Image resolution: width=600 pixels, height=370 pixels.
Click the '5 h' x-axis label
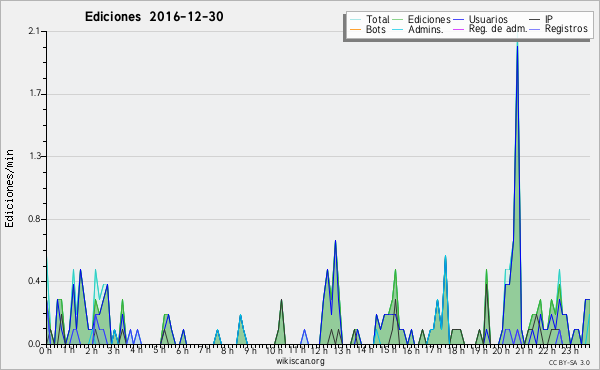[159, 350]
